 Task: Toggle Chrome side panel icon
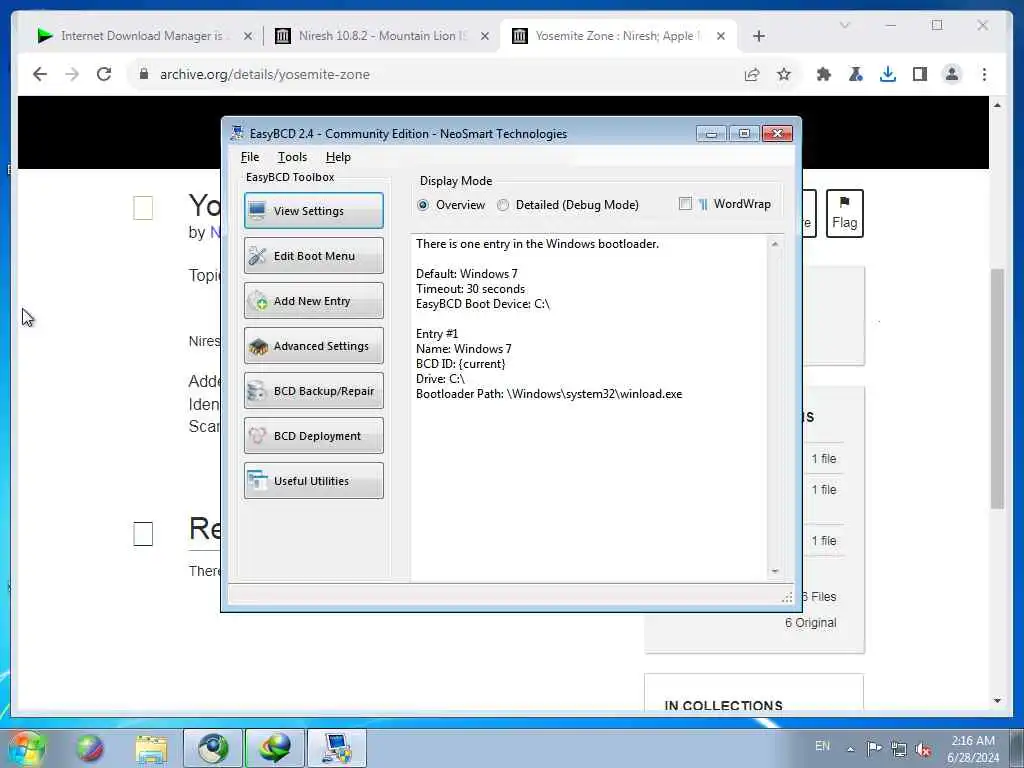point(920,74)
